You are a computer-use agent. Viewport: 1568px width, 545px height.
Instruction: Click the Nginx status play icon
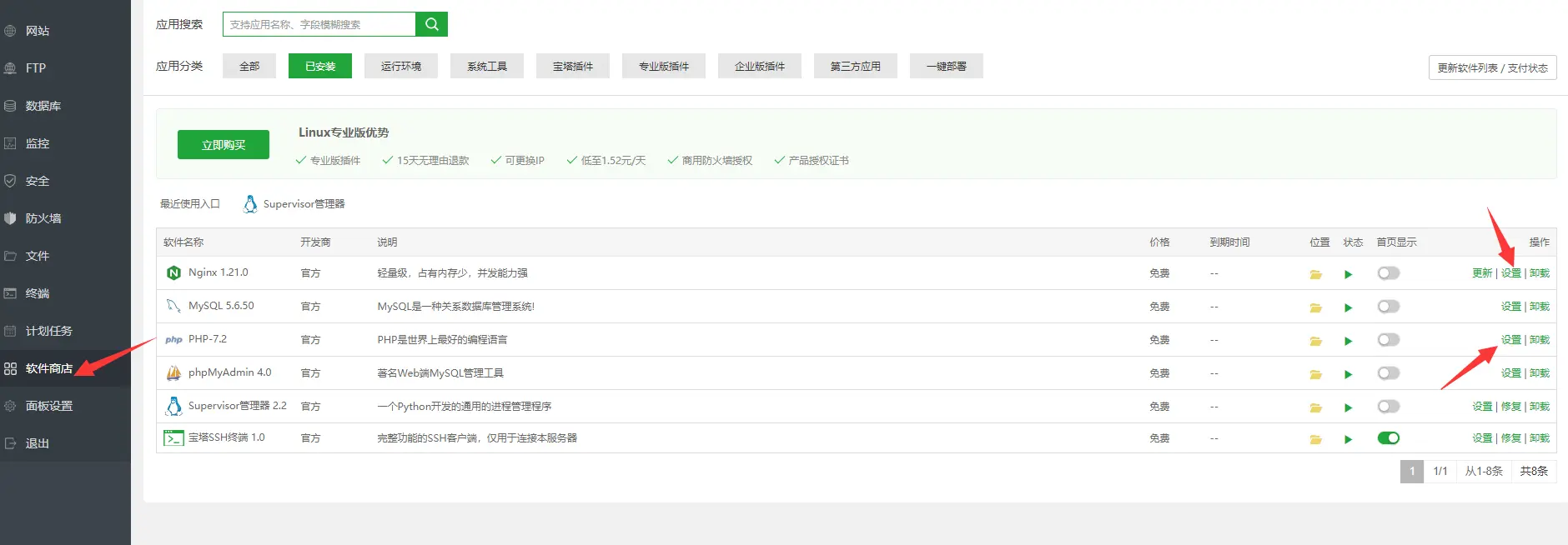[x=1348, y=274]
